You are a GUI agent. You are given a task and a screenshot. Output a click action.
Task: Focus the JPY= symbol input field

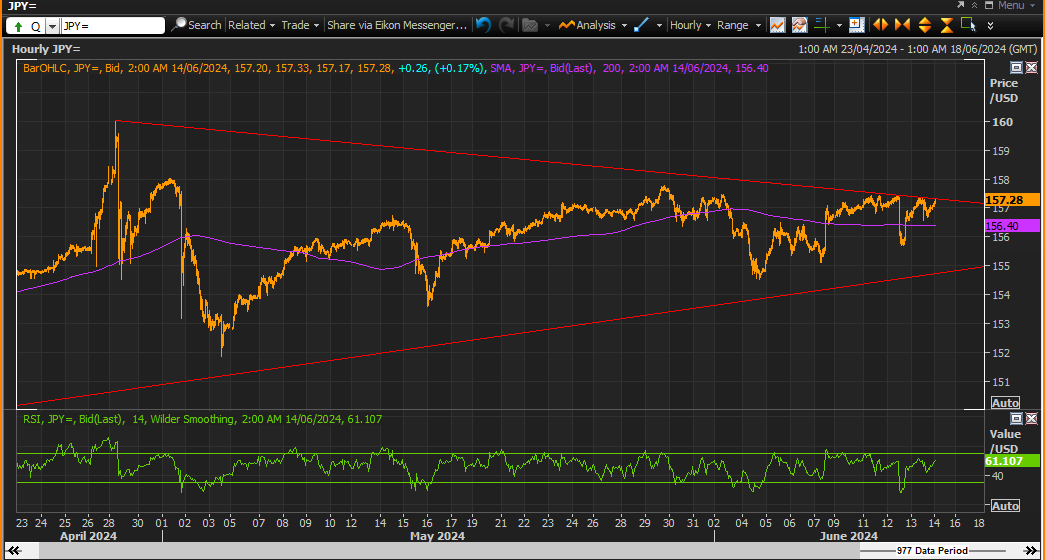click(113, 26)
